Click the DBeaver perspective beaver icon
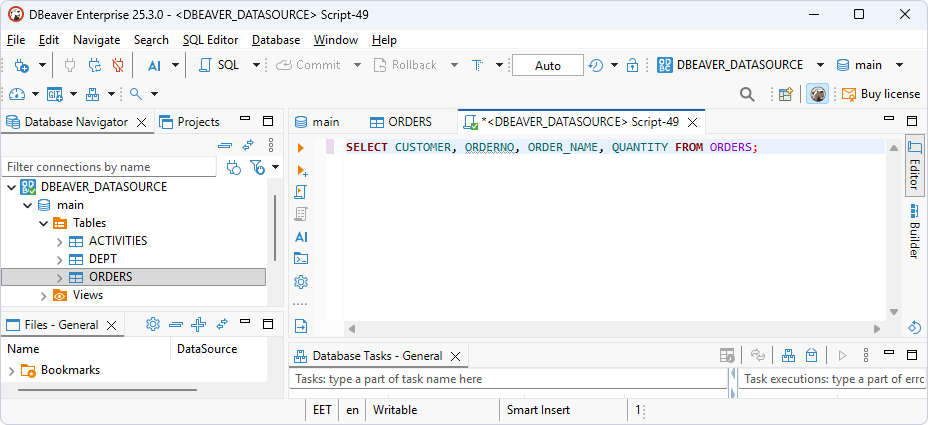The height and width of the screenshot is (425, 928). (x=817, y=94)
